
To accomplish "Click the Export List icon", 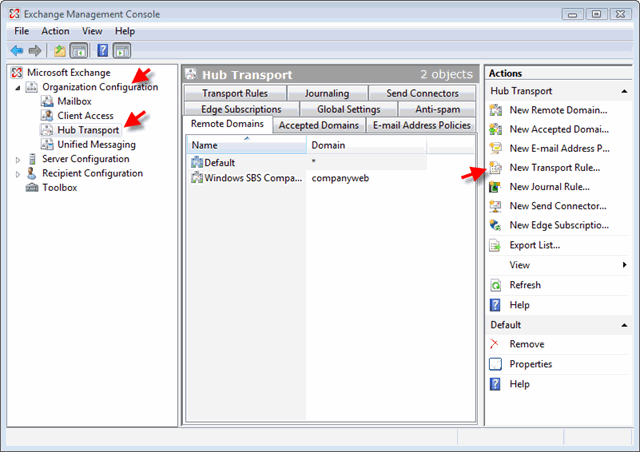I will click(496, 245).
